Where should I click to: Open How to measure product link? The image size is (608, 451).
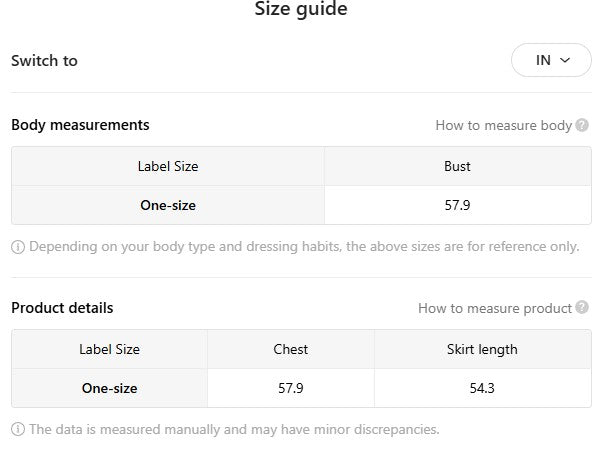(494, 308)
